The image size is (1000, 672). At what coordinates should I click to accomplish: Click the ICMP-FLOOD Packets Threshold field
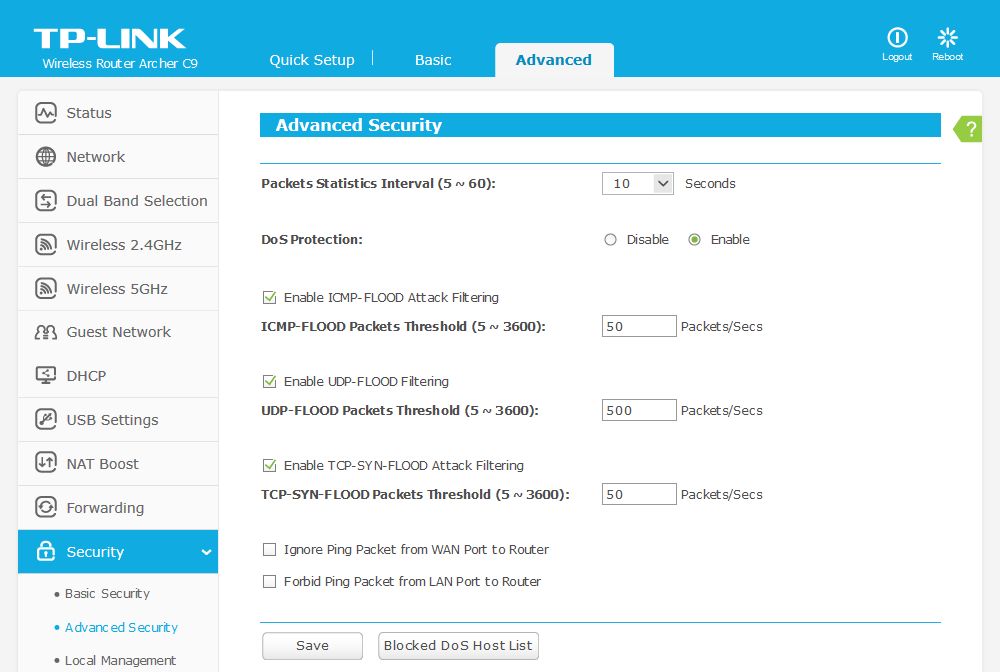tap(639, 326)
